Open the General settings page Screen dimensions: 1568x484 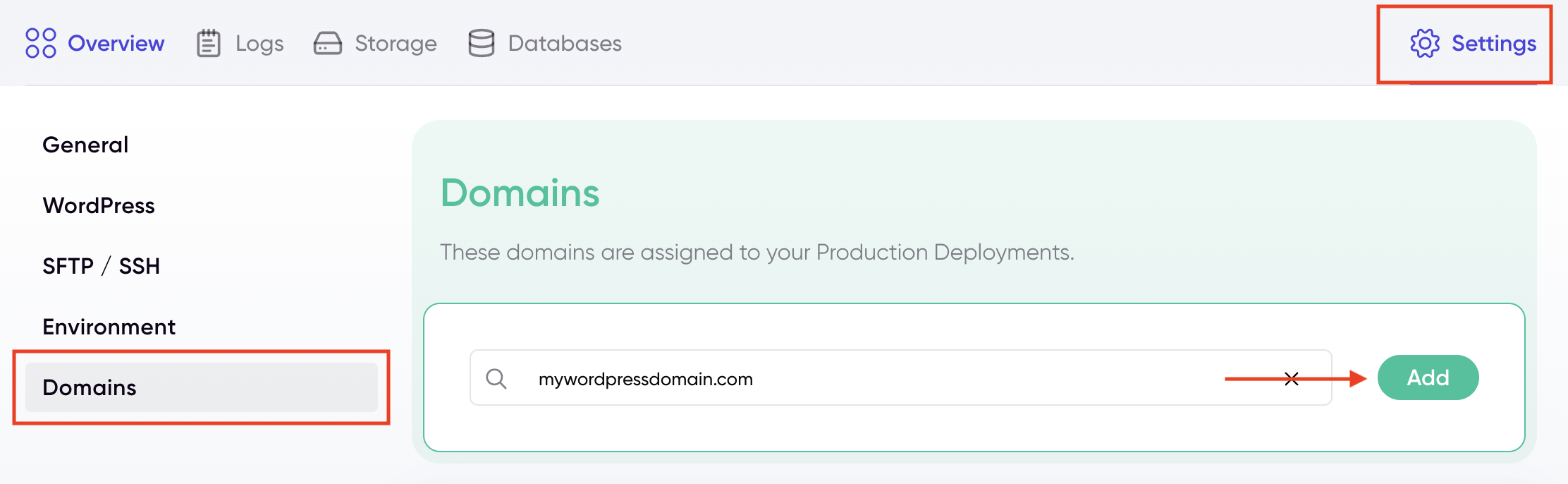(85, 145)
